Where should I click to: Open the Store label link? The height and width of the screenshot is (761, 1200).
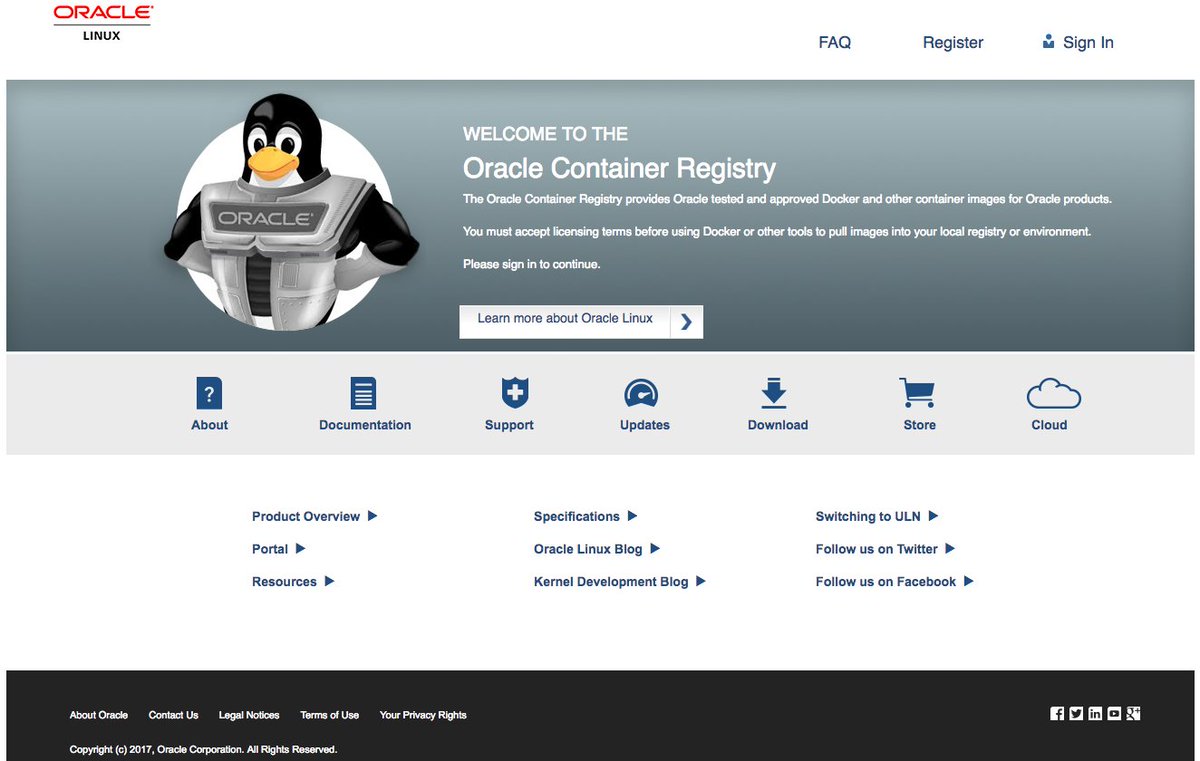point(920,425)
